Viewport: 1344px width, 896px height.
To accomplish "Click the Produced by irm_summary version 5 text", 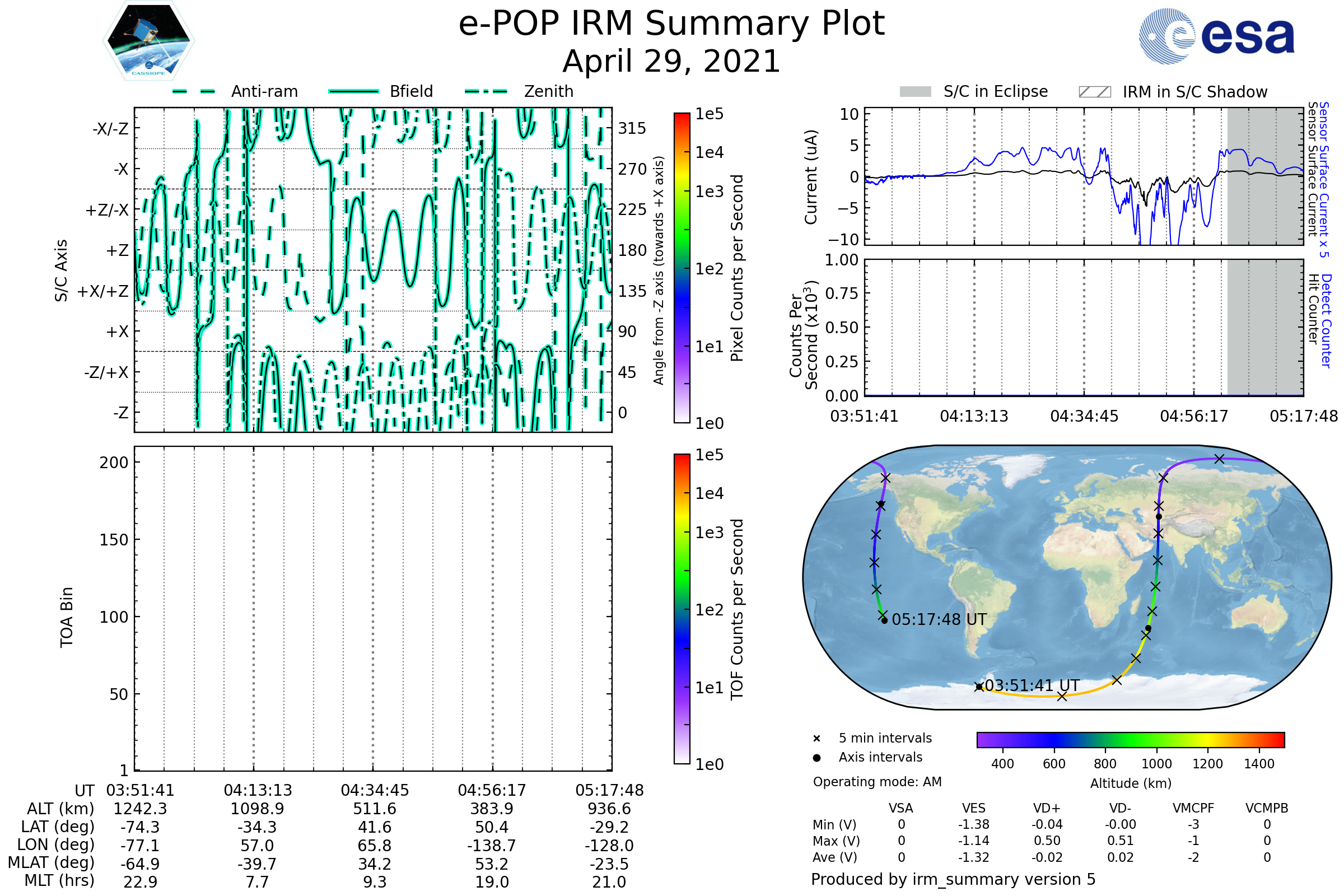I will pos(953,879).
